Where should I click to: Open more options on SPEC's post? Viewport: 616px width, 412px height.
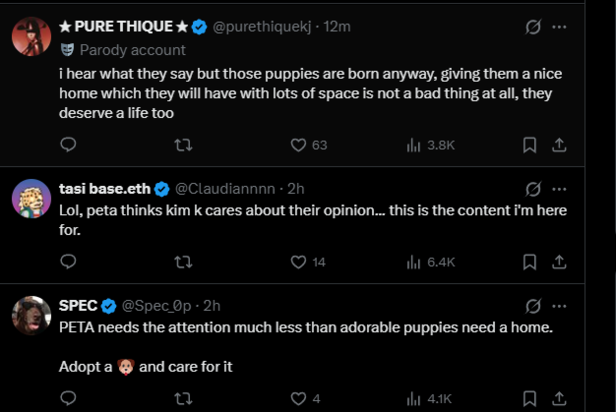(560, 305)
